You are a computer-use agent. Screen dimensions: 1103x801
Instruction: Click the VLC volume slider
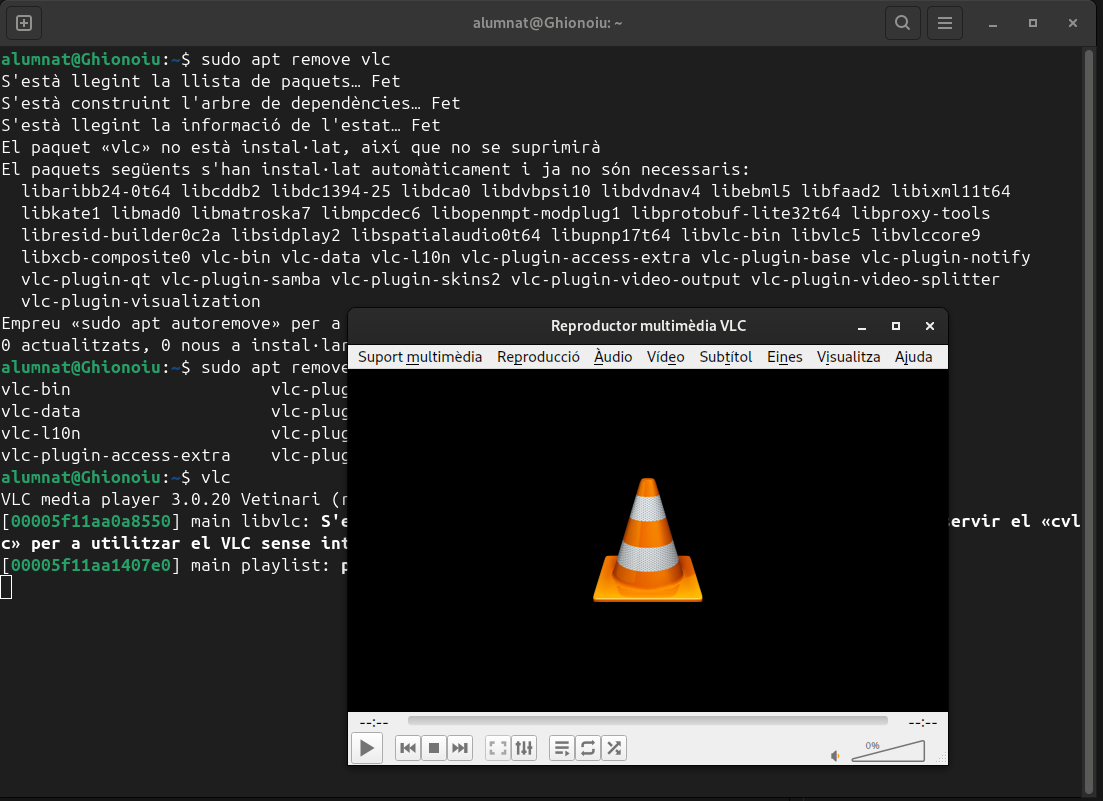coord(888,752)
